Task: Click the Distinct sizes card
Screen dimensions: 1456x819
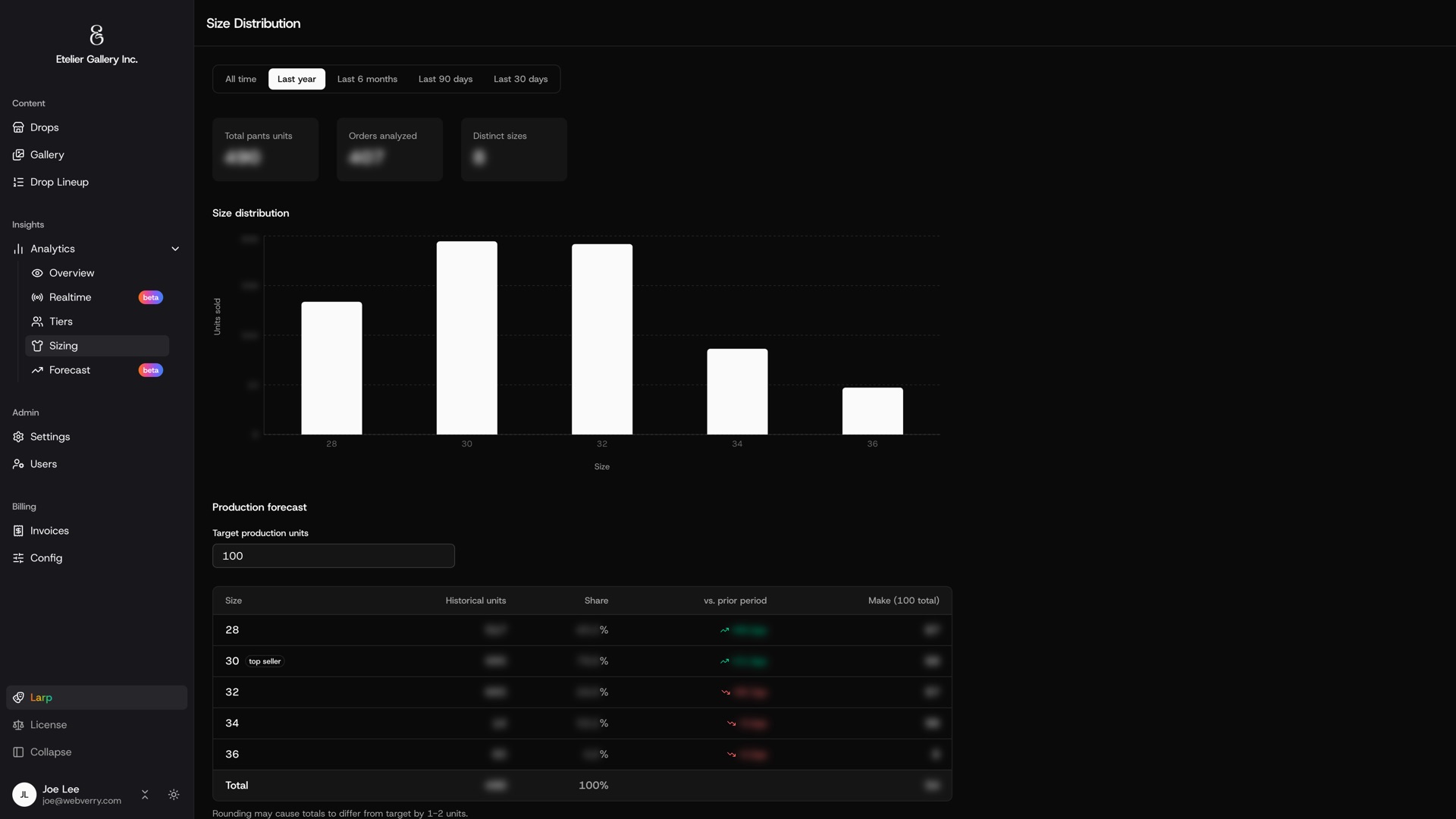Action: tap(514, 149)
